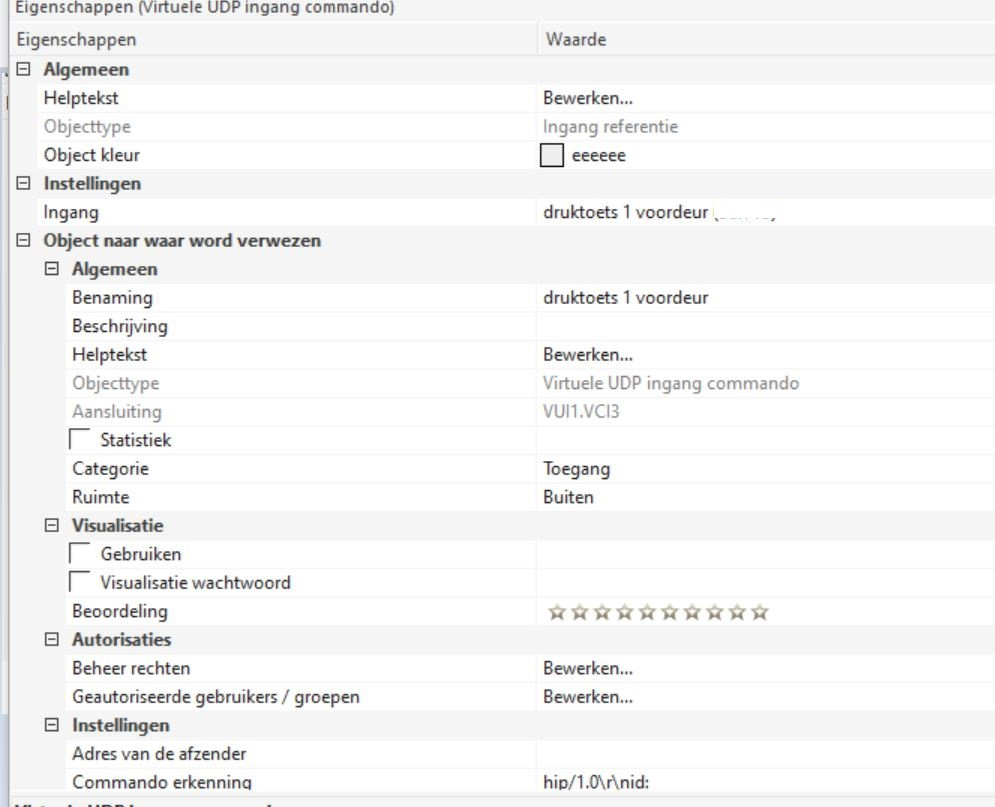This screenshot has width=995, height=807.
Task: Set Beoordeling to five stars
Action: coord(645,612)
